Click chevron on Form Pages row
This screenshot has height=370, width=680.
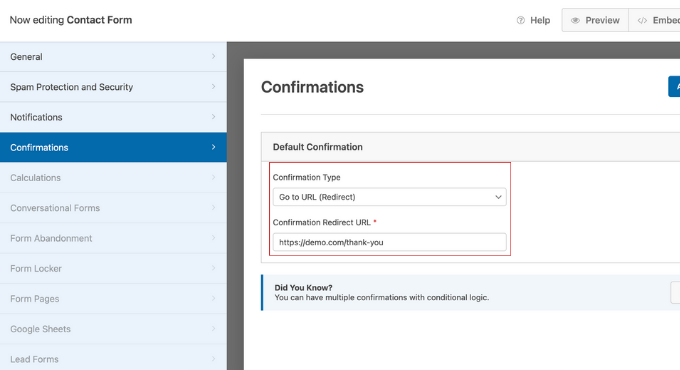[213, 298]
